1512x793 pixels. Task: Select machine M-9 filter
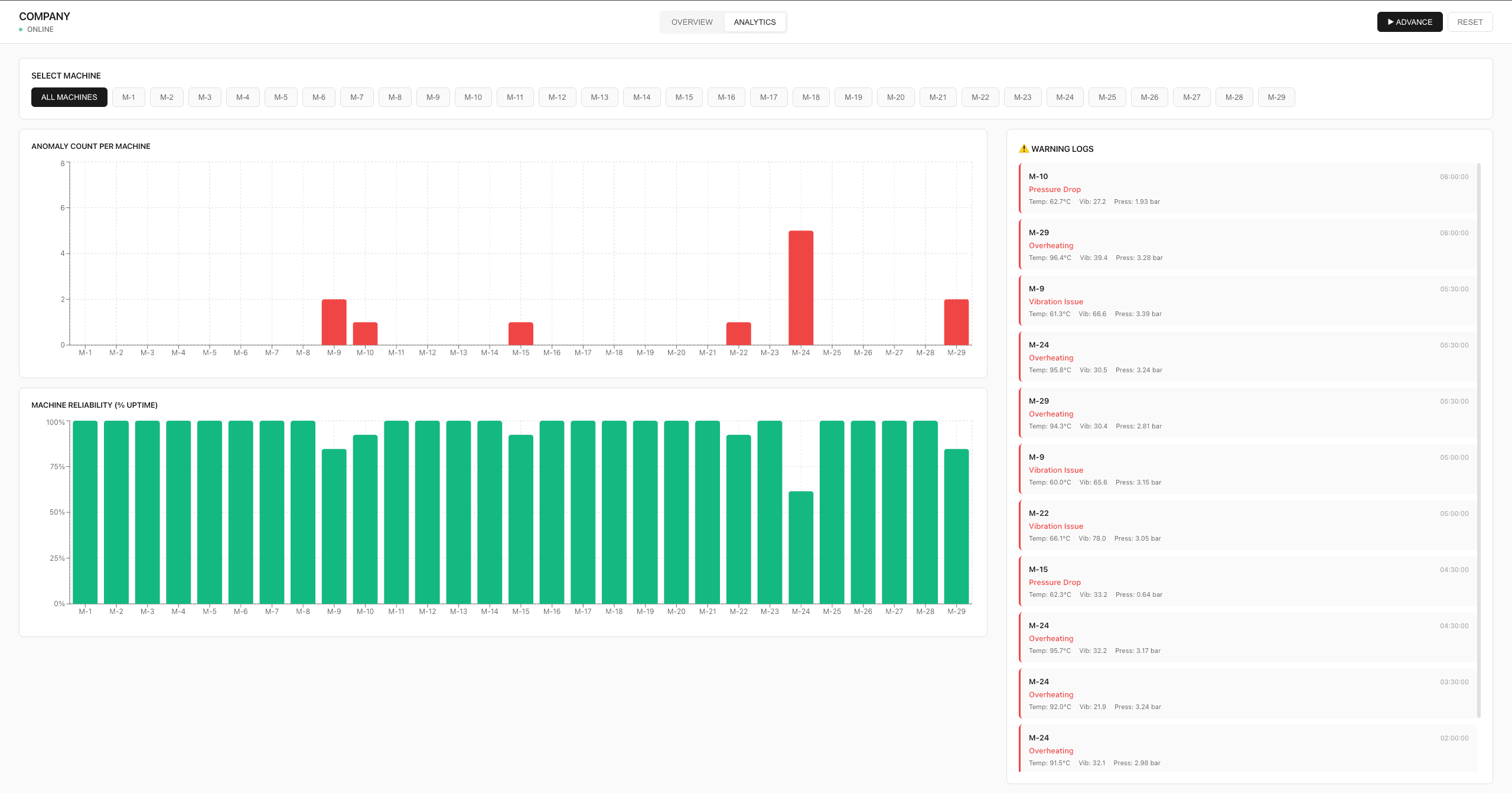(433, 97)
